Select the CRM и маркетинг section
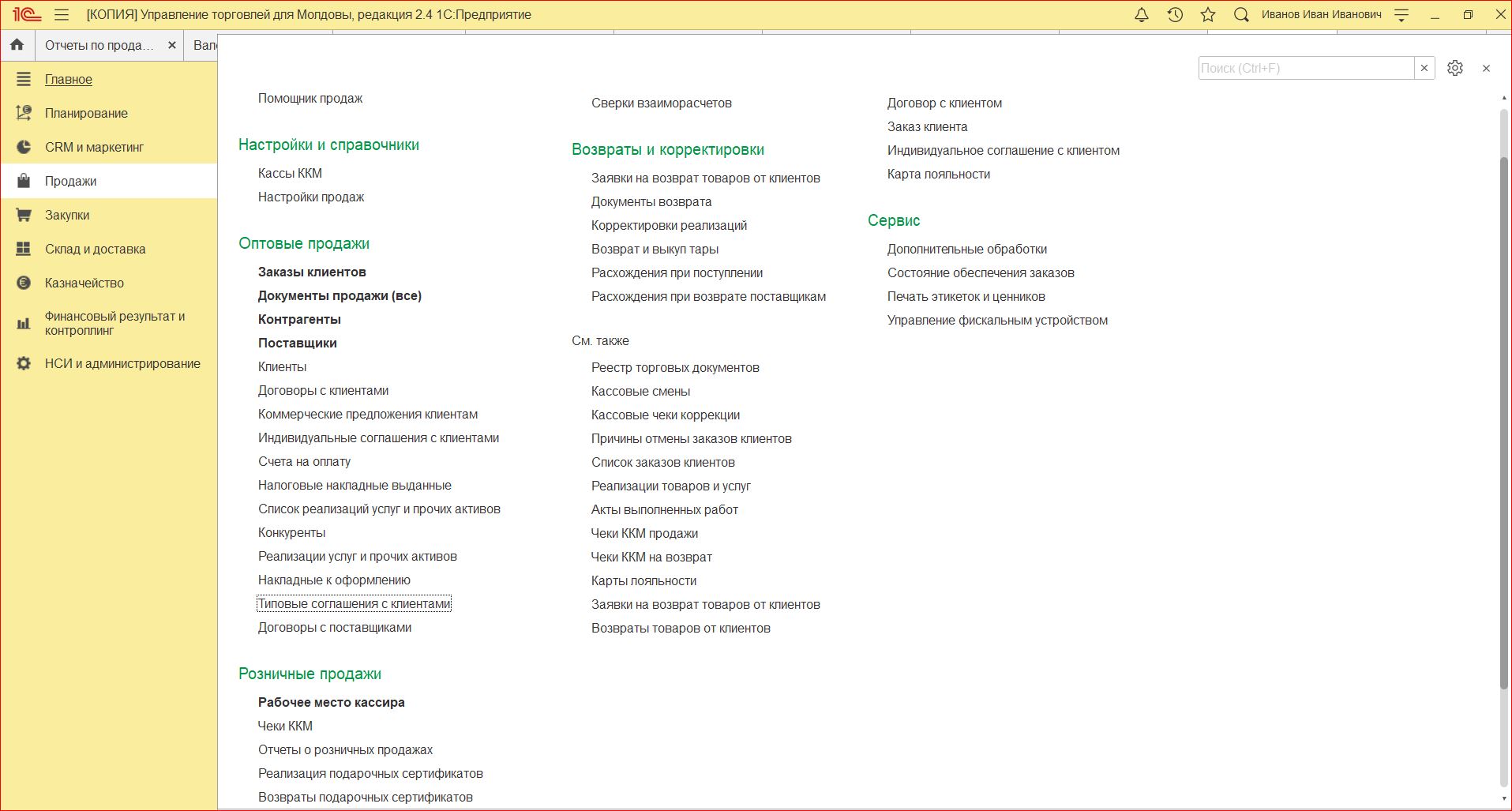The width and height of the screenshot is (1512, 811). tap(94, 147)
